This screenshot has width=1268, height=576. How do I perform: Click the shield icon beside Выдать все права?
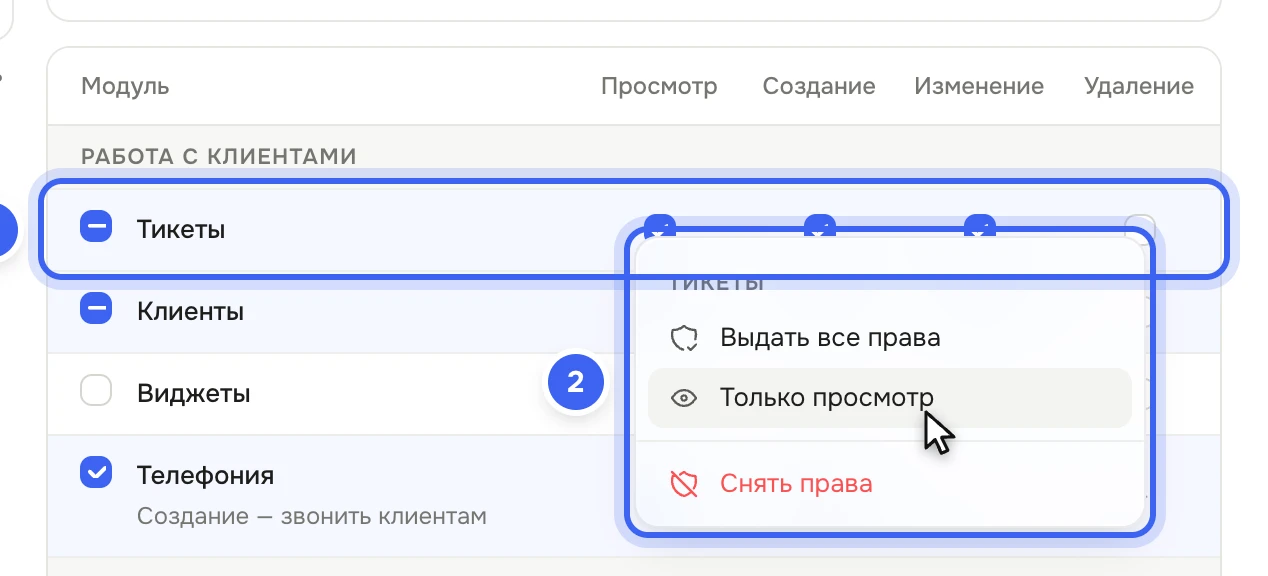684,338
